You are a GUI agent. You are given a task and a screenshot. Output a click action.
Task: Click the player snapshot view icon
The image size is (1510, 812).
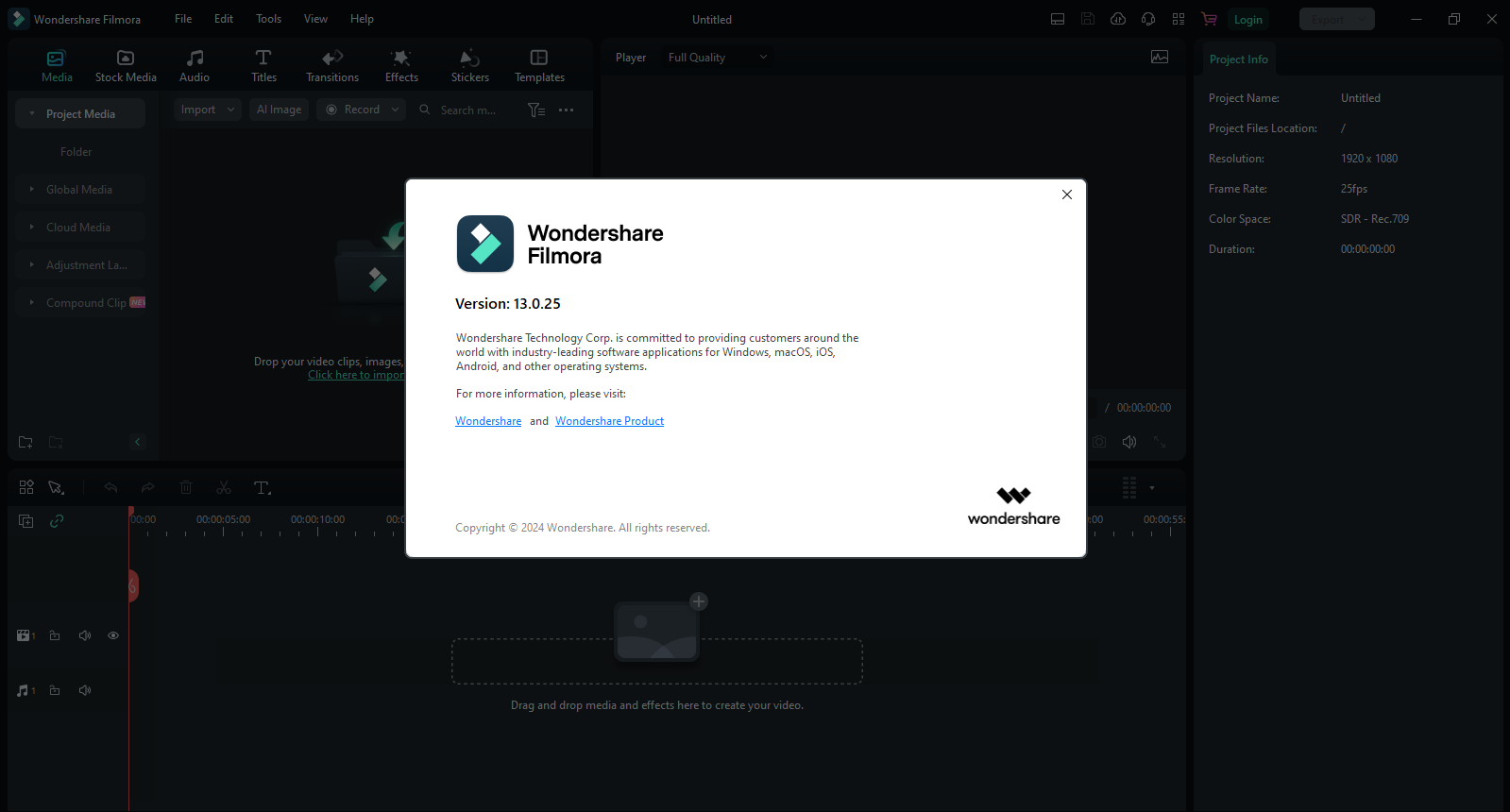pyautogui.click(x=1160, y=57)
